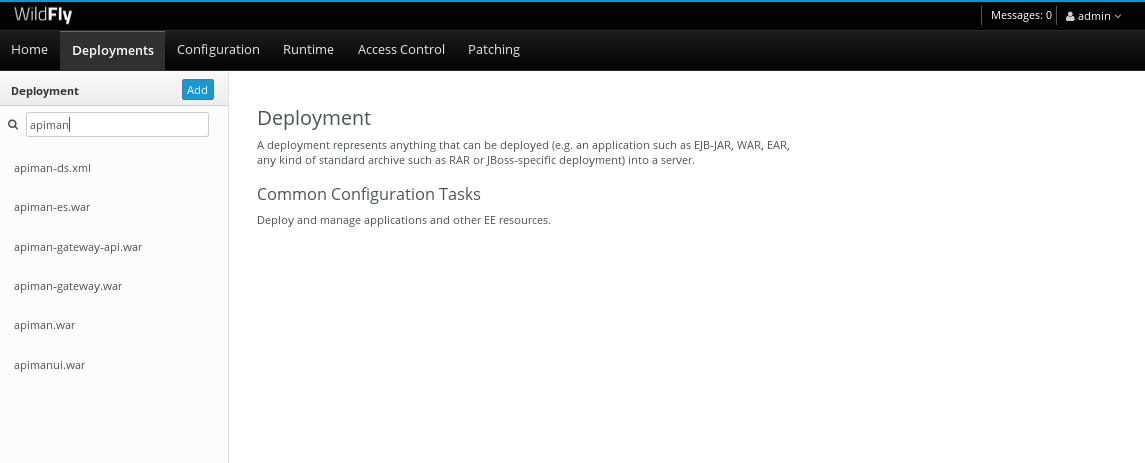Open the Runtime tab
1145x463 pixels.
pos(308,50)
